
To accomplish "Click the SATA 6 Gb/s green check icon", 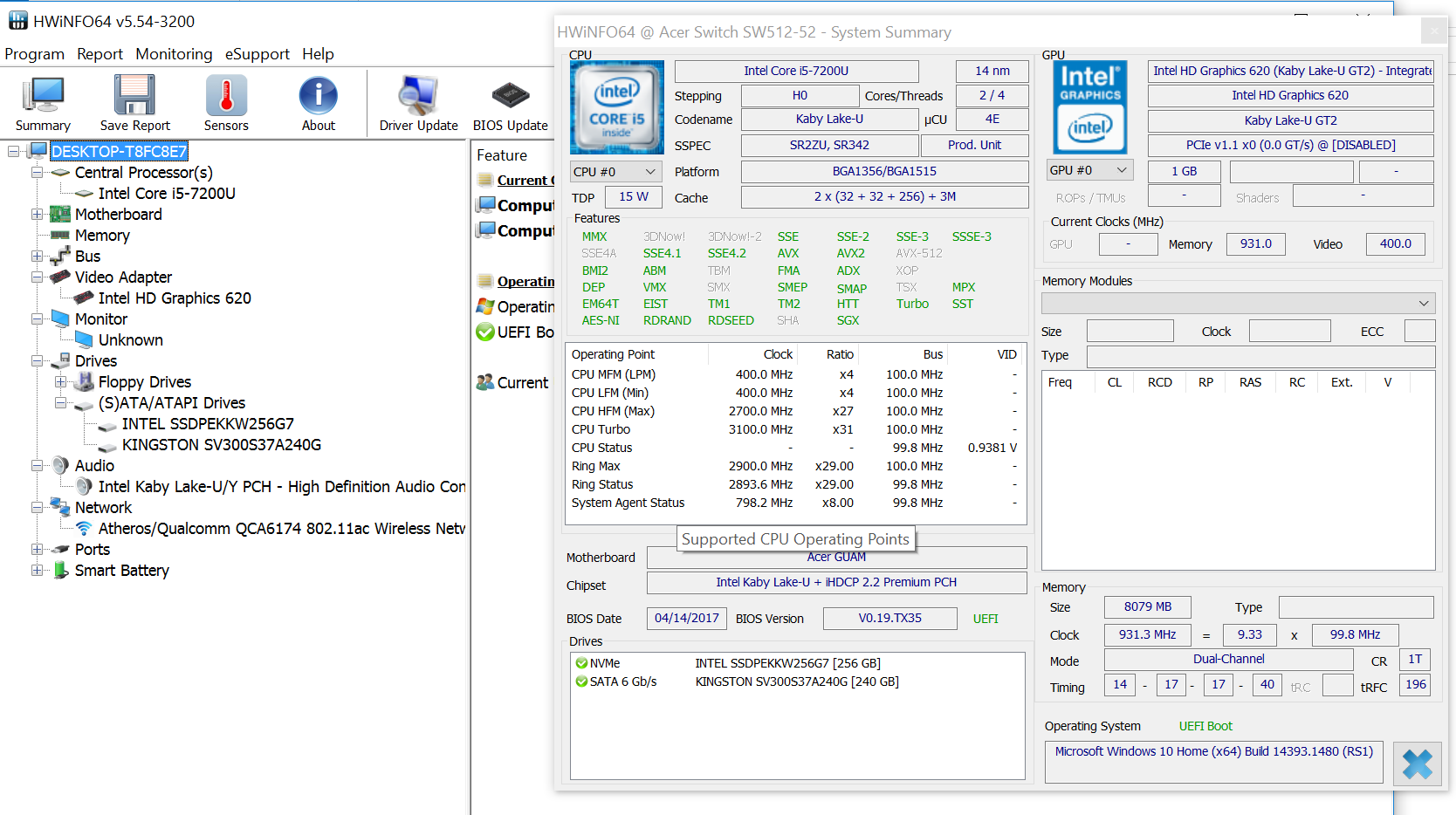I will pyautogui.click(x=581, y=681).
